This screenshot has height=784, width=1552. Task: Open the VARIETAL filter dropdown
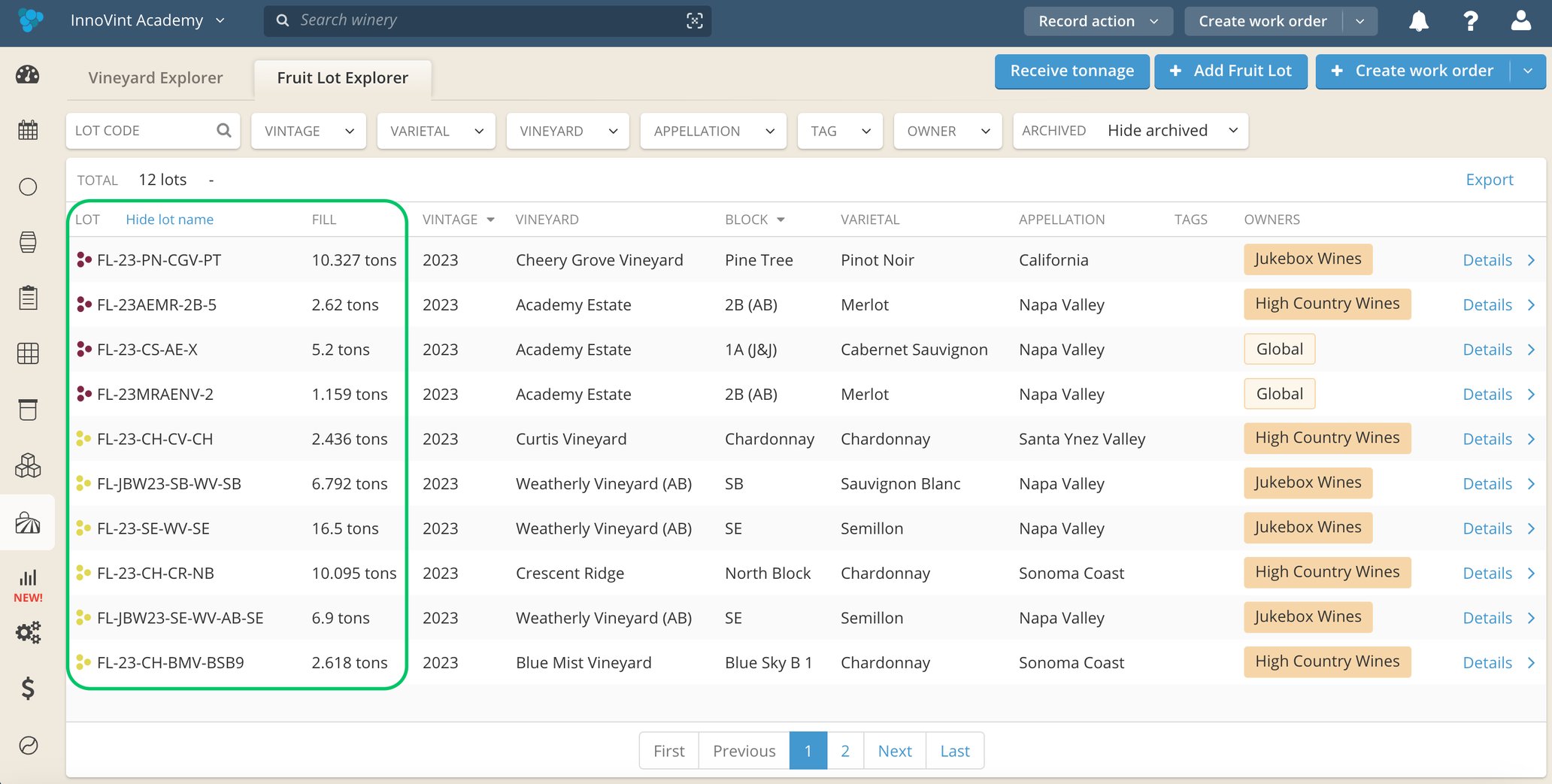click(436, 131)
